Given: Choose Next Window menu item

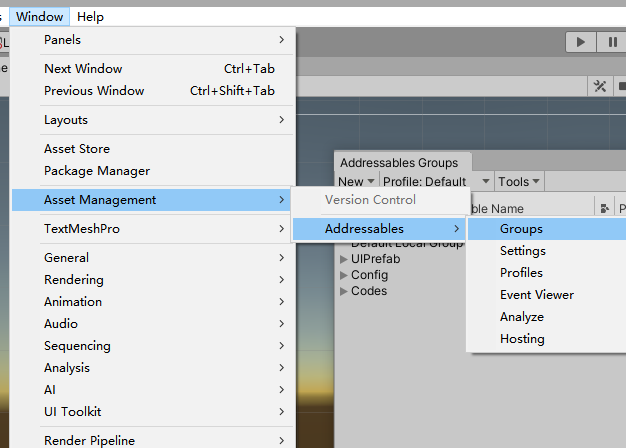Looking at the screenshot, I should (153, 69).
